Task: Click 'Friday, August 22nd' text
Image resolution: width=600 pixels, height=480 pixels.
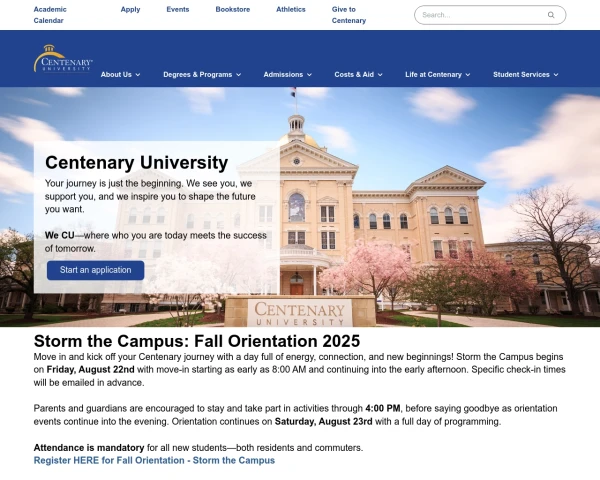Action: tap(90, 370)
